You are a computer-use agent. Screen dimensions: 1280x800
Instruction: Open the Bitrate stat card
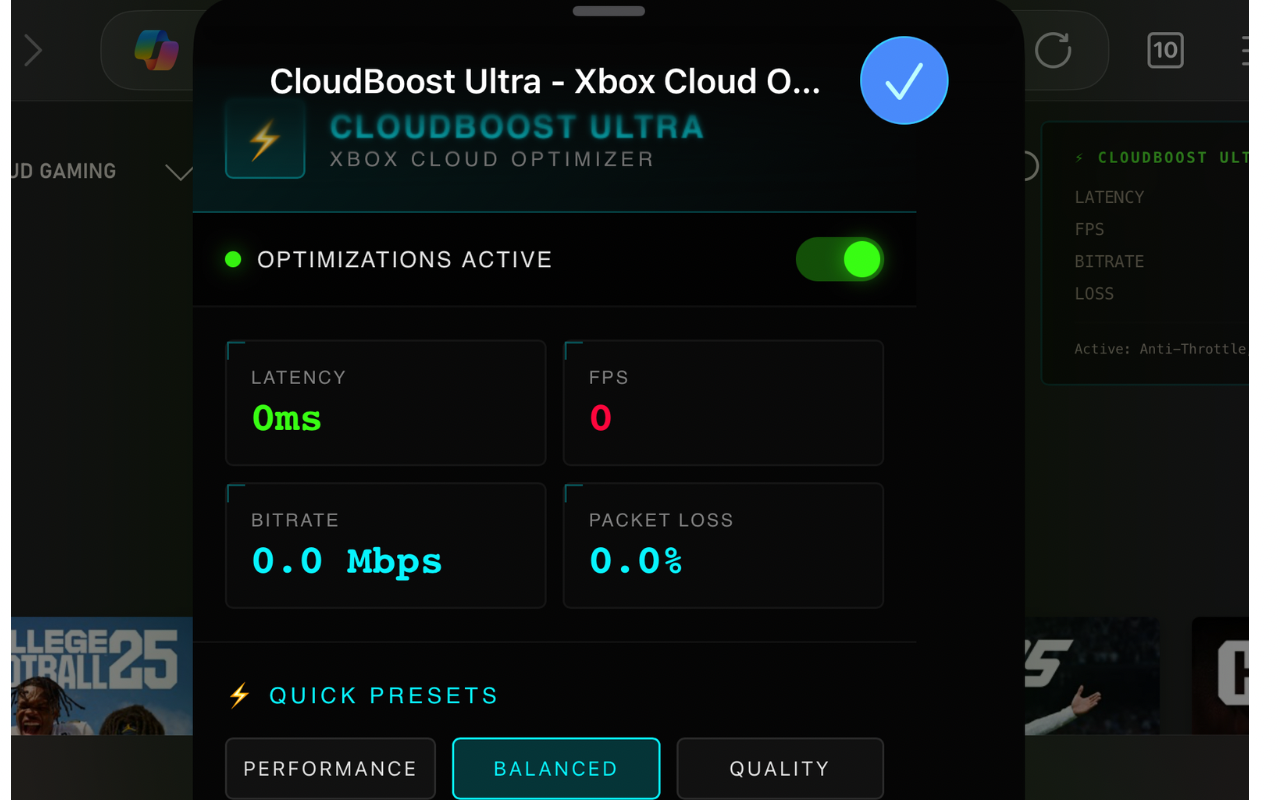[x=386, y=546]
